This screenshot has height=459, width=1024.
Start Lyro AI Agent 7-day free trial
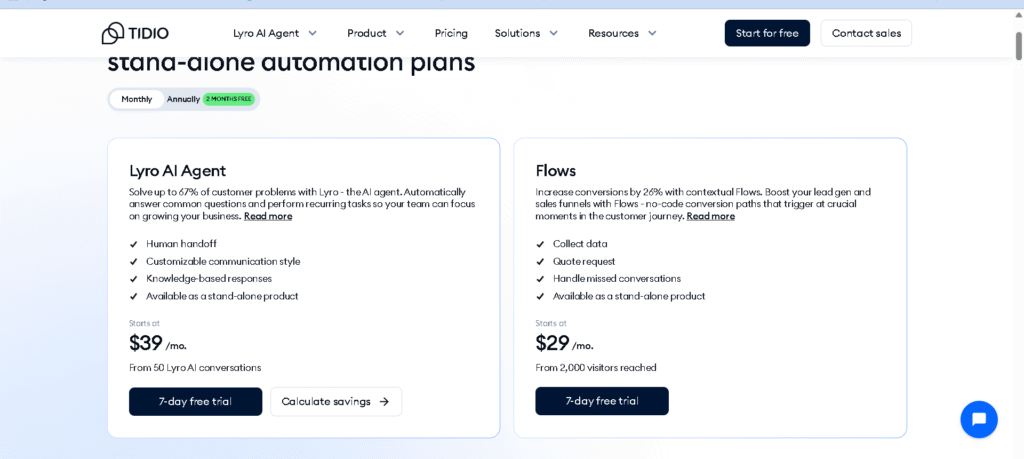pos(195,402)
